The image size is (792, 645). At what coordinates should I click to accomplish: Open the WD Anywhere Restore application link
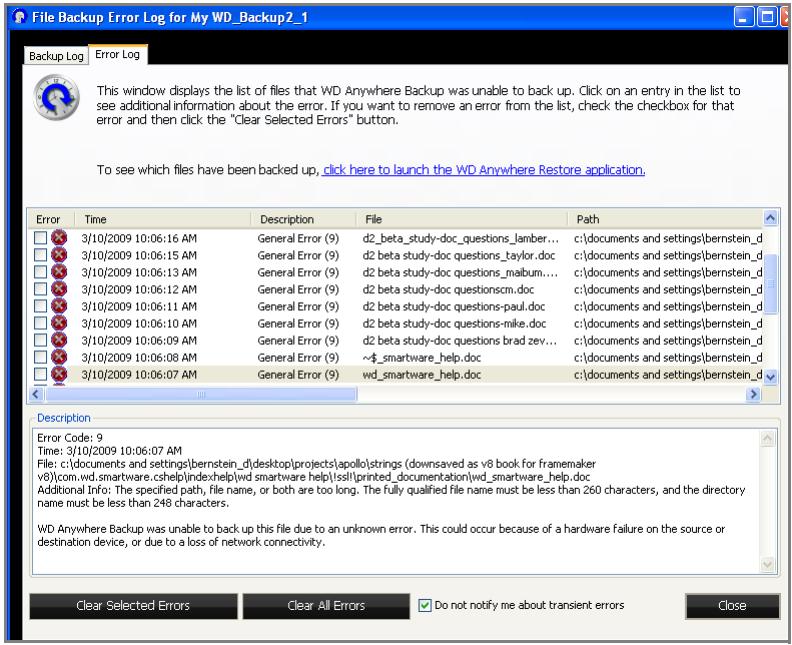(x=484, y=170)
